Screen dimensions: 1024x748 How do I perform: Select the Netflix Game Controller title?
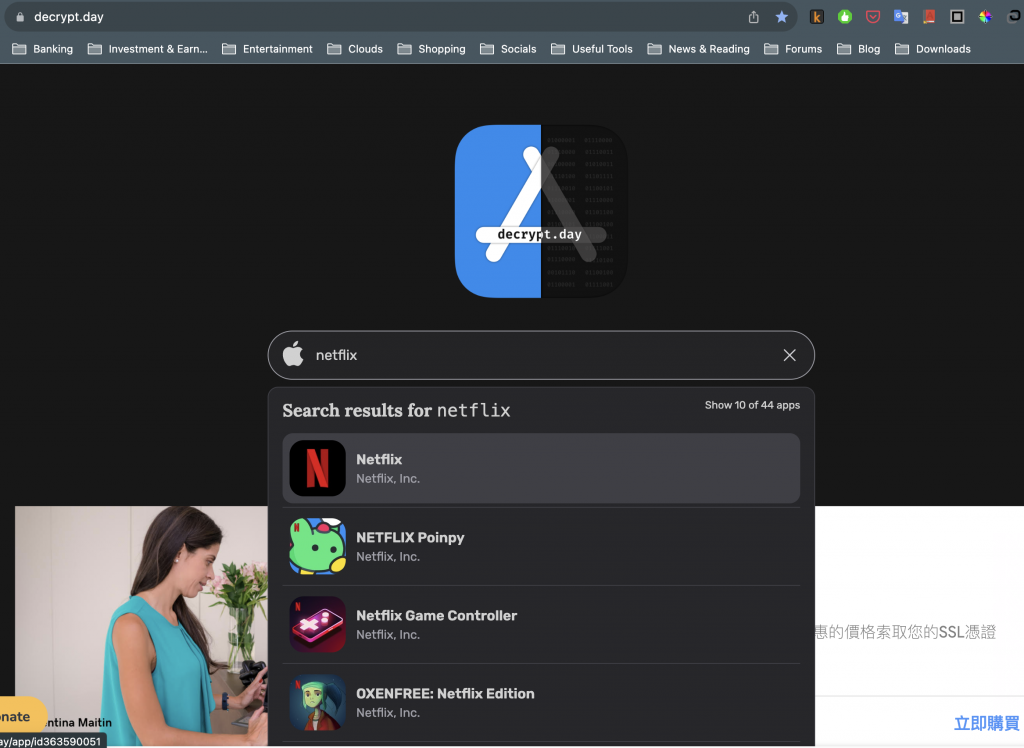pos(436,615)
